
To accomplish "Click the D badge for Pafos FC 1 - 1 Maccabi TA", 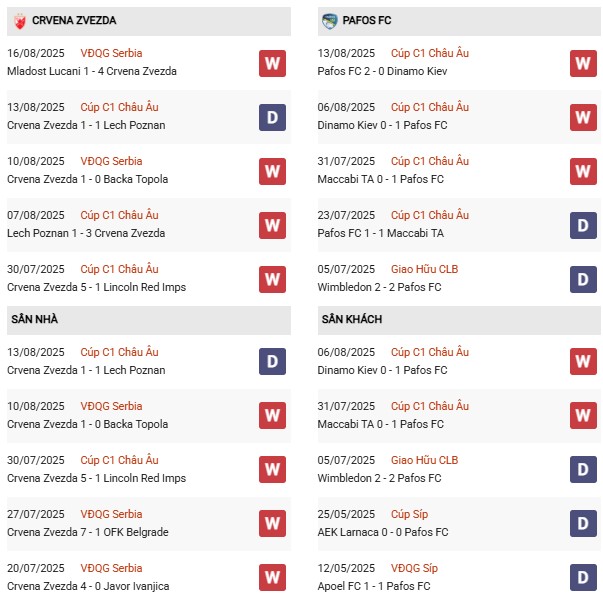I will tap(583, 225).
